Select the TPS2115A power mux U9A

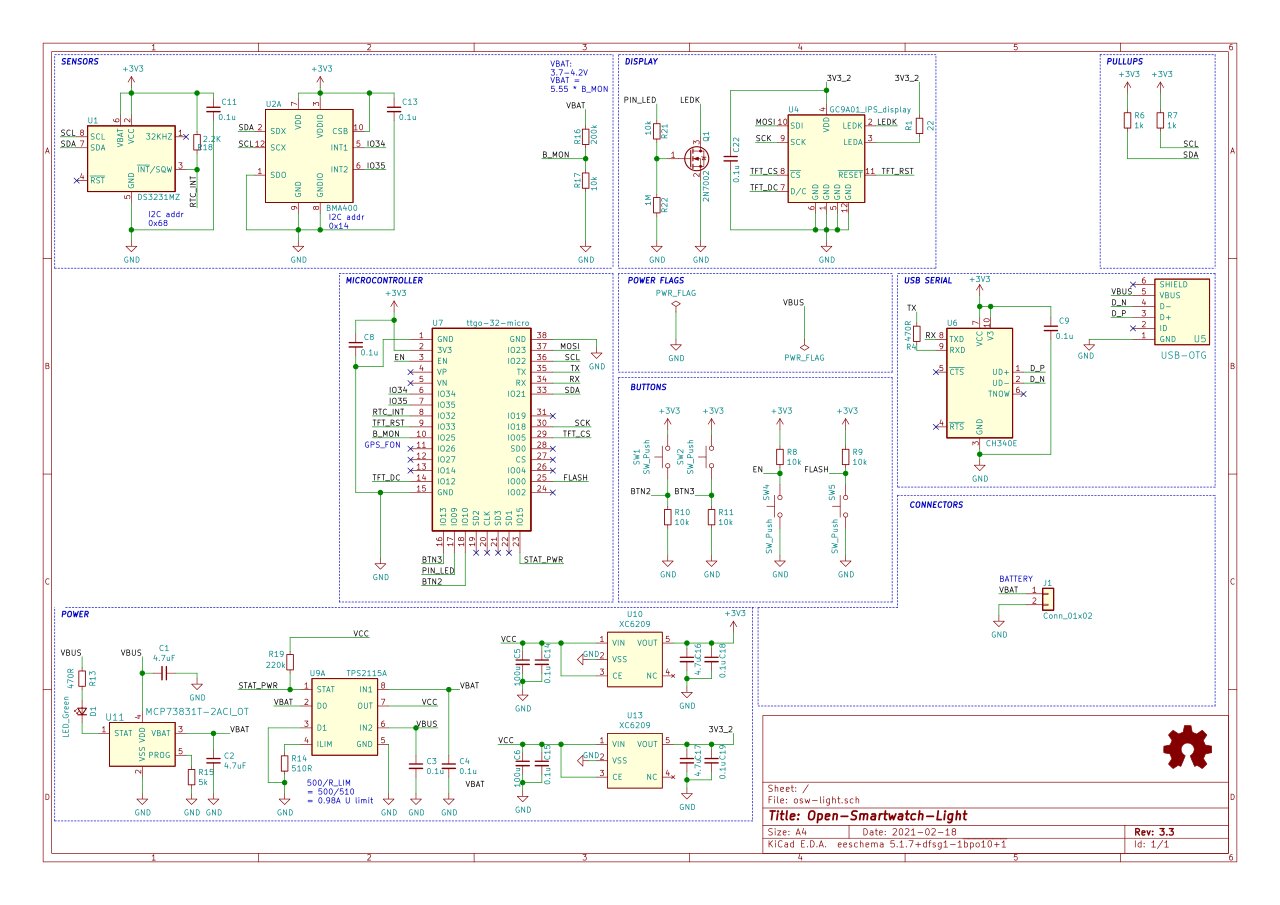click(343, 717)
